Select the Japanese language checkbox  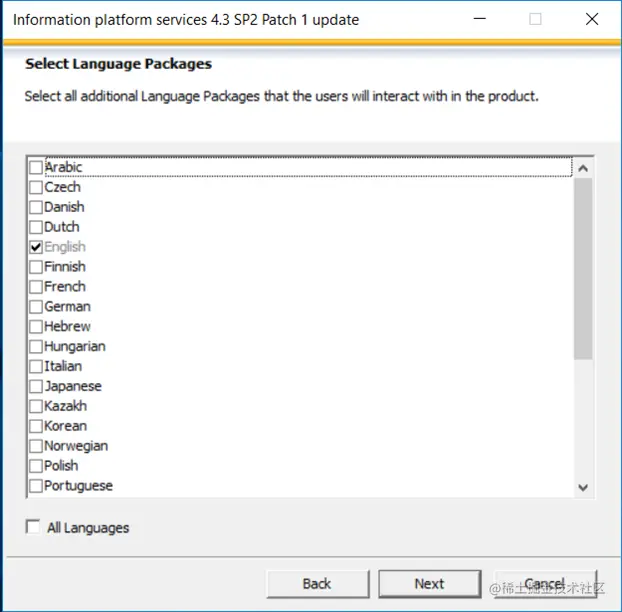tap(36, 386)
